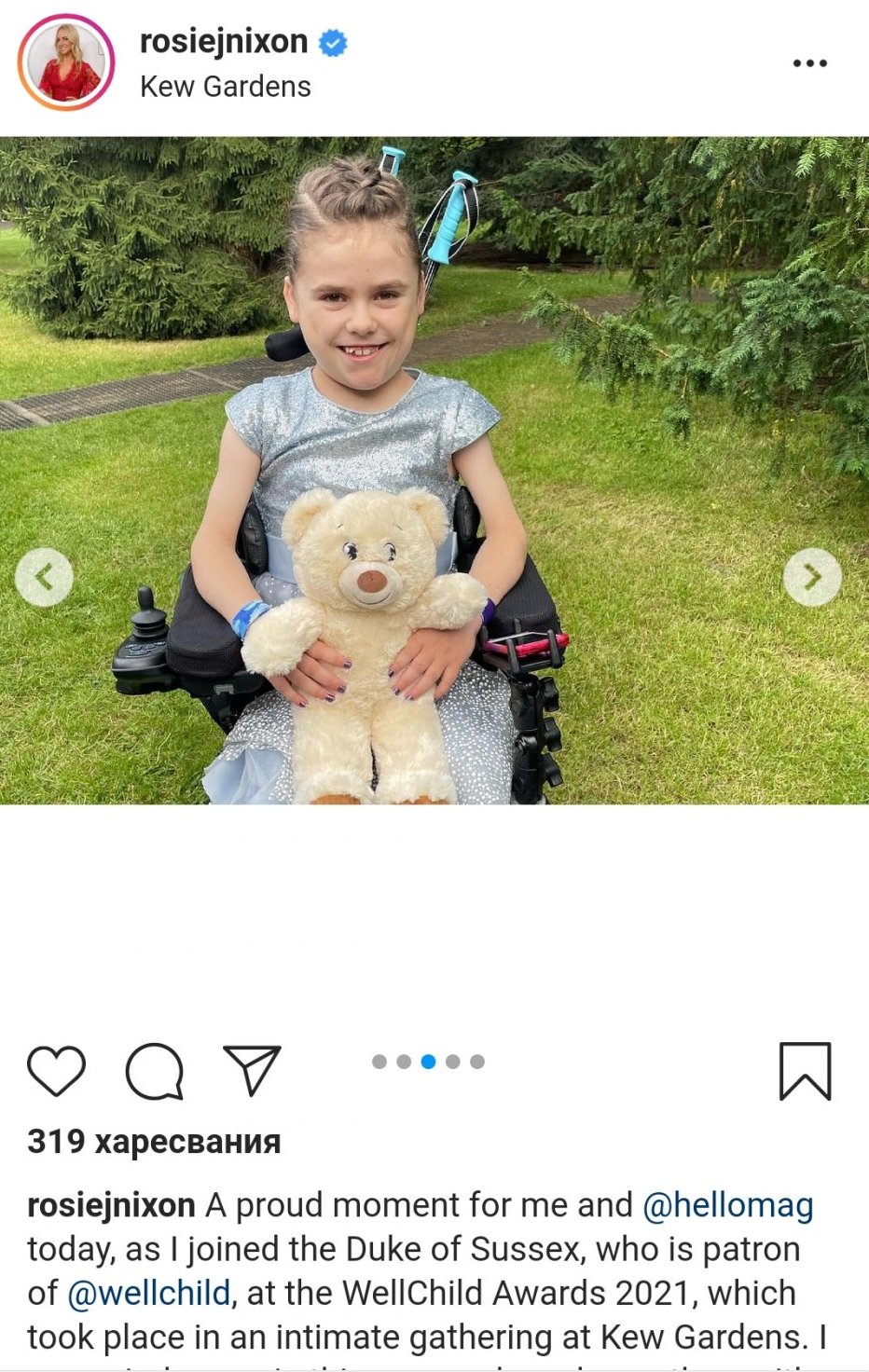Select the fifth carousel dot indicator
This screenshot has width=869, height=1372.
477,1062
